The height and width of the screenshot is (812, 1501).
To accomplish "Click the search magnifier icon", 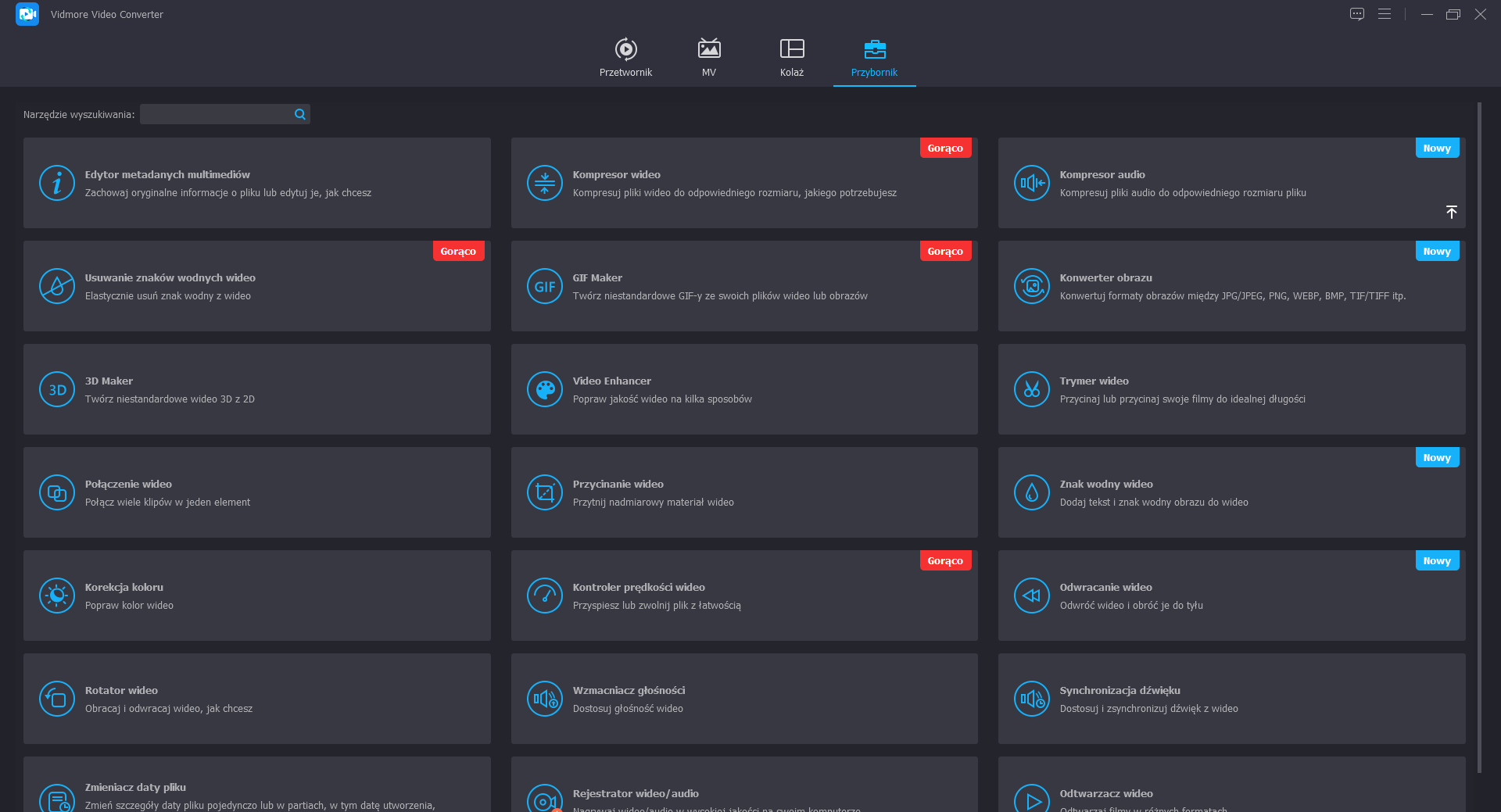I will click(299, 114).
